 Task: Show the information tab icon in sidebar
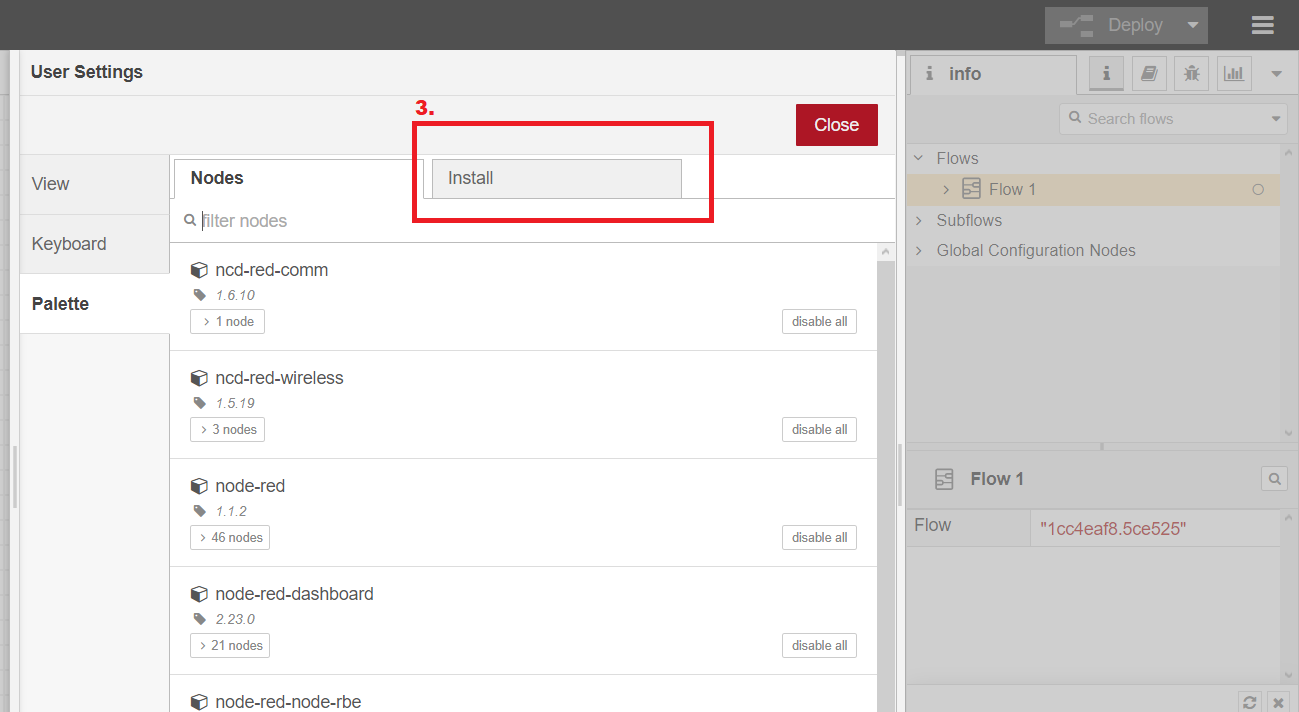click(1106, 73)
